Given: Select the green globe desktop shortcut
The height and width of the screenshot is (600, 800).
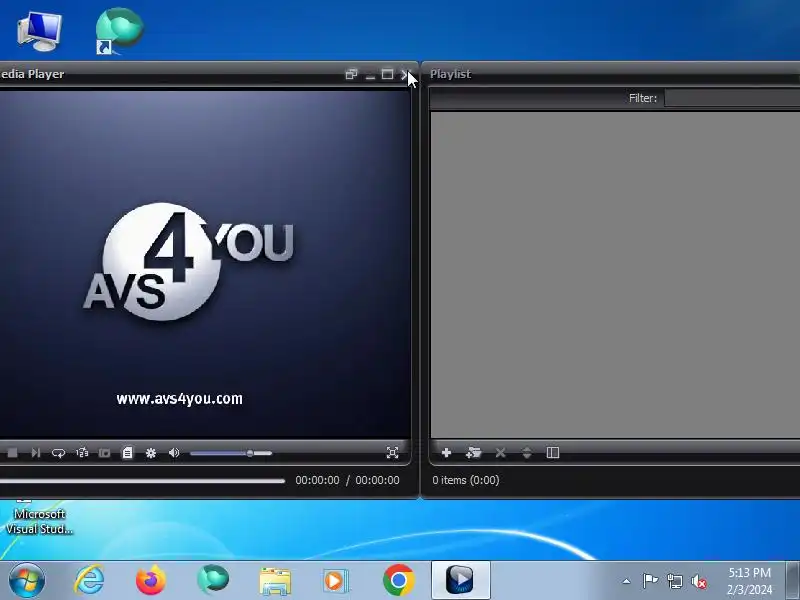Looking at the screenshot, I should coord(118,31).
